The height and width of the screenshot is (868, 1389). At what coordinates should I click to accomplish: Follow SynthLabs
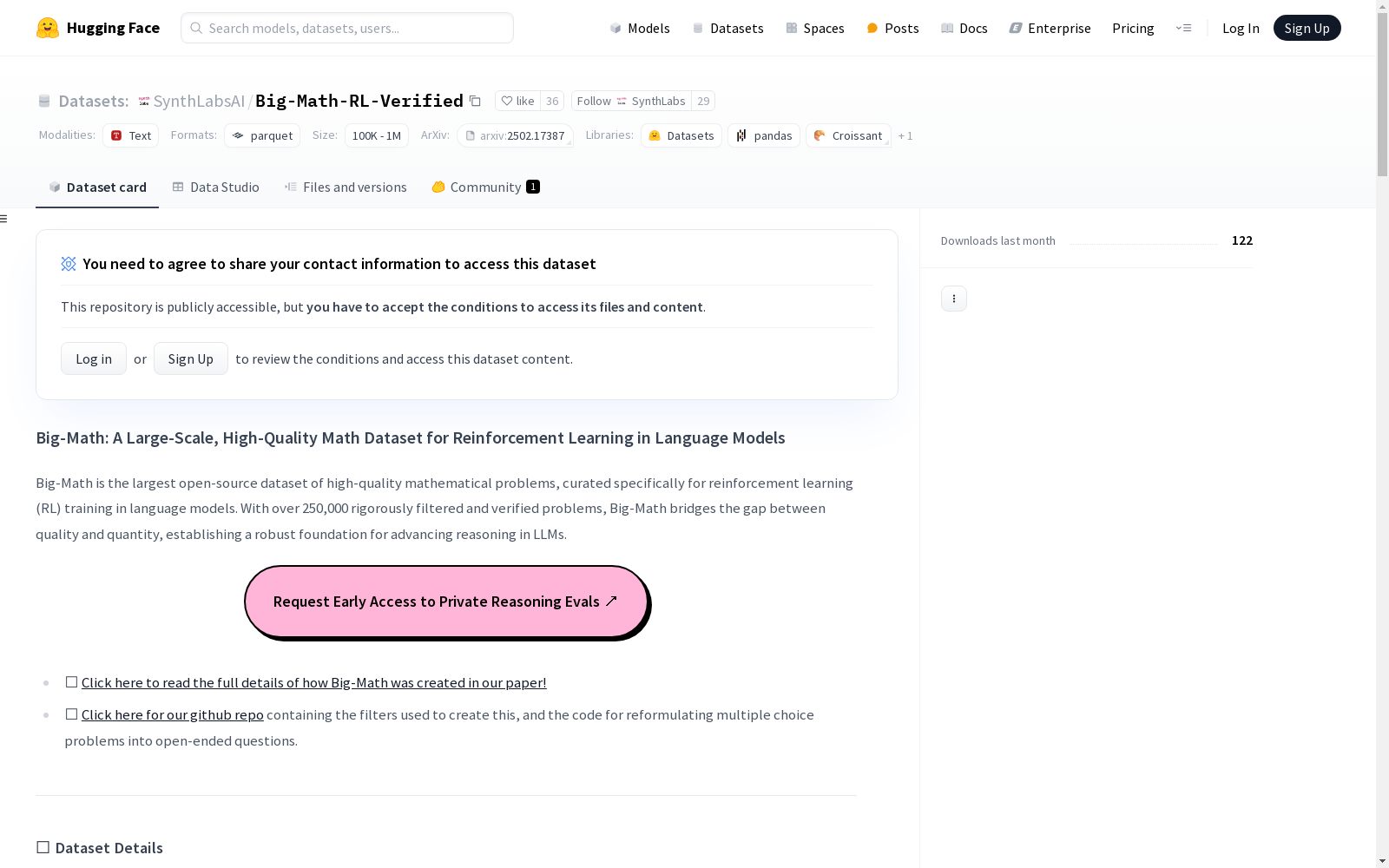(631, 101)
